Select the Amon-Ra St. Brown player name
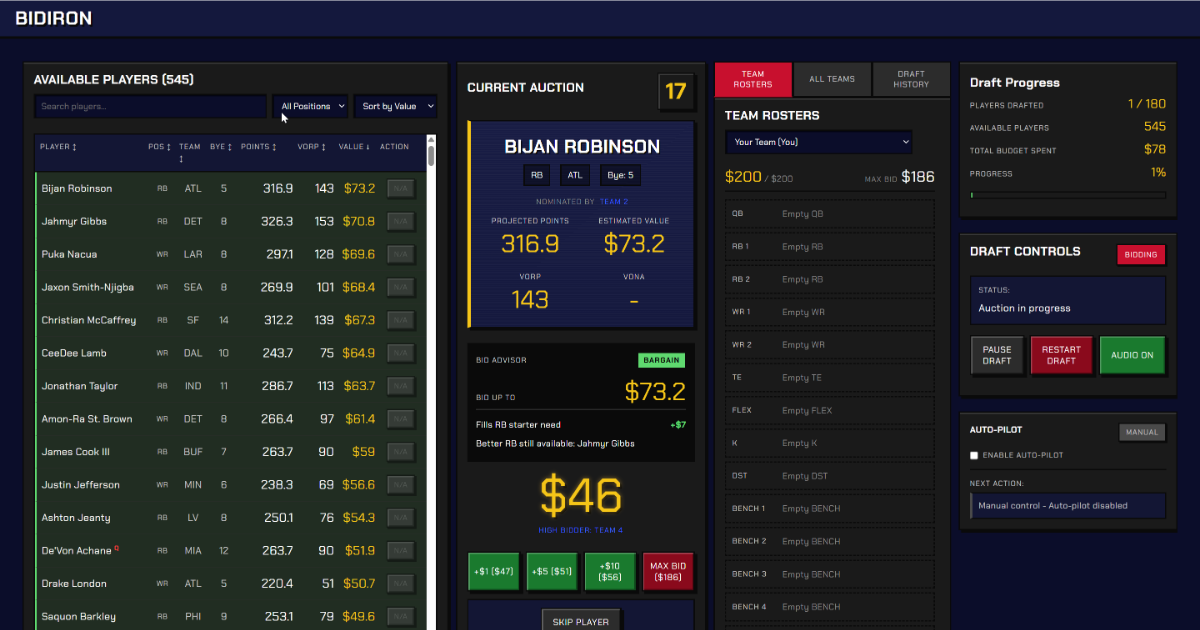Screen dimensions: 1200x630 point(87,419)
